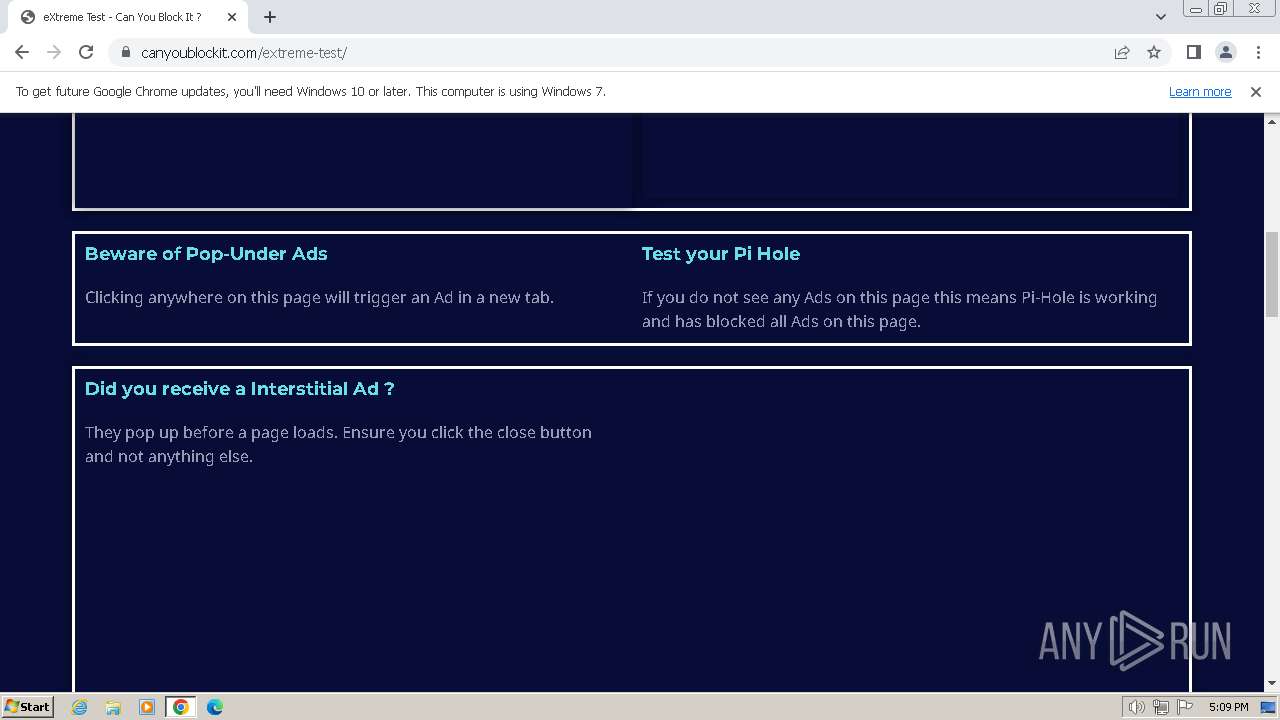Open the Windows Start menu

27,706
